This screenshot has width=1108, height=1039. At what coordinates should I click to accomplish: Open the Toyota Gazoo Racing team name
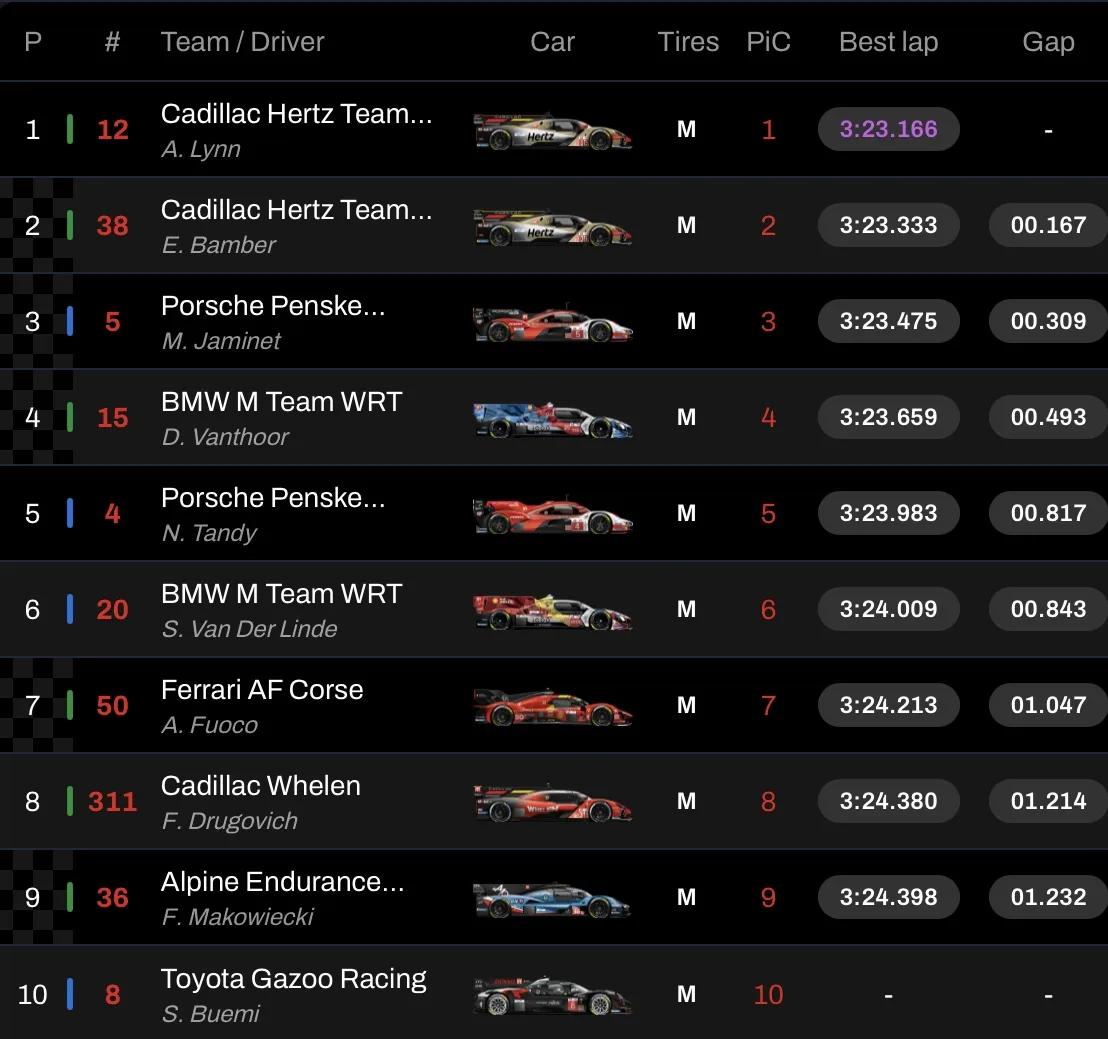[x=294, y=979]
